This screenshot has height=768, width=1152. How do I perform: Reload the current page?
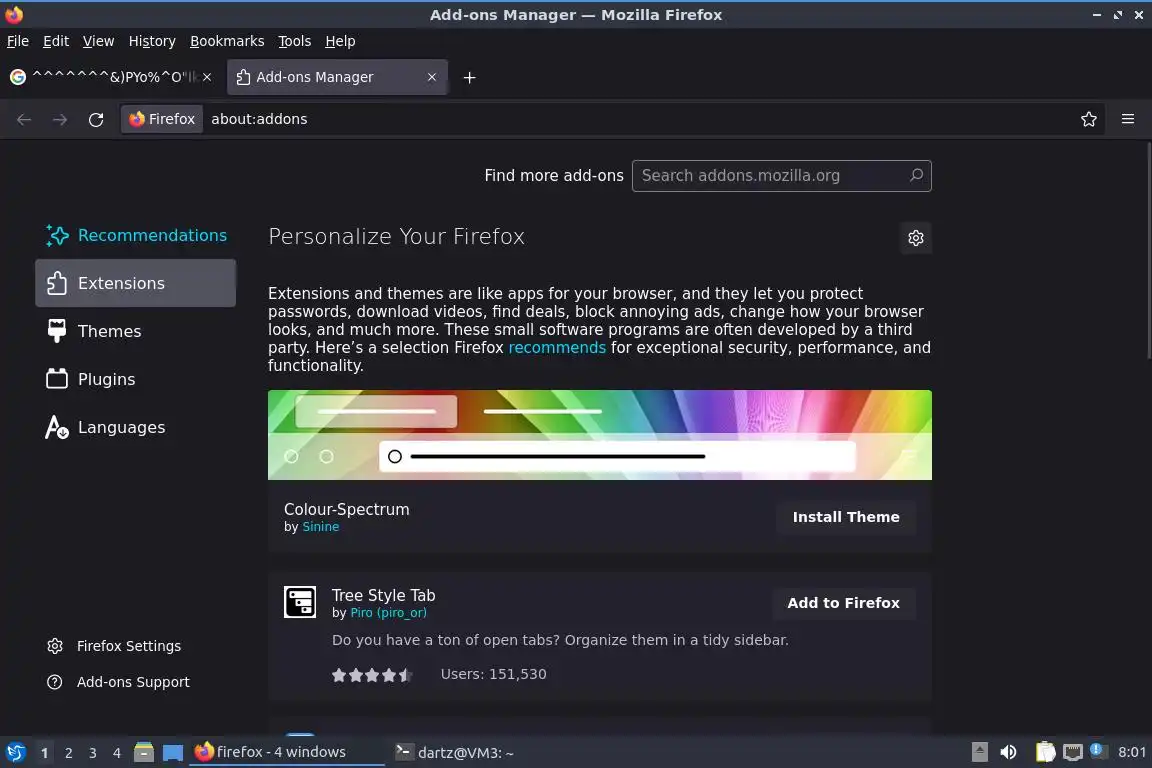pyautogui.click(x=96, y=119)
